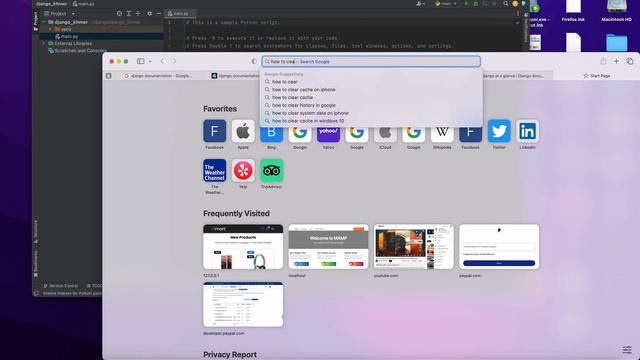Open a new tab with plus icon
This screenshot has width=640, height=360.
616,61
